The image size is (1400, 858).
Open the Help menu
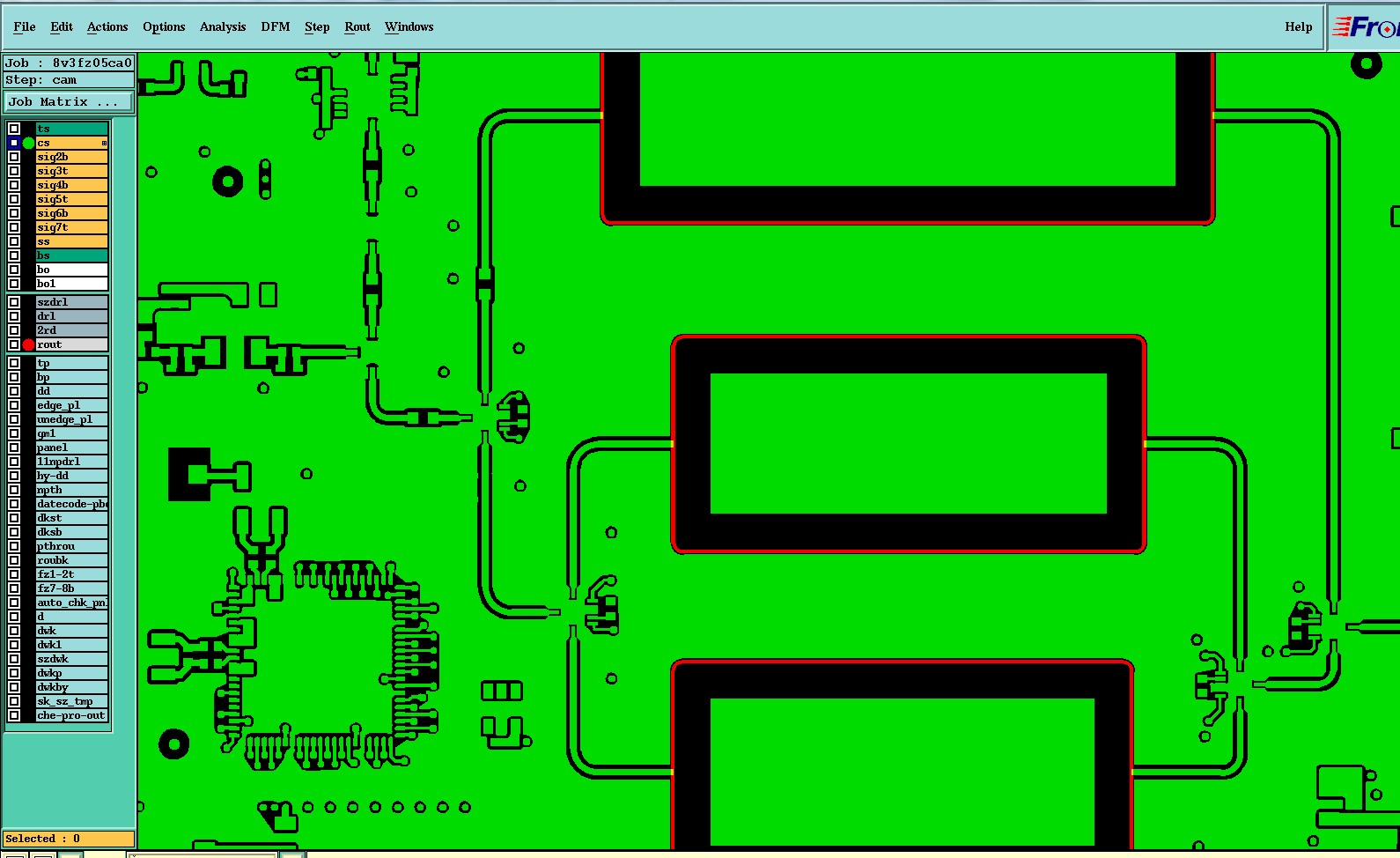1299,27
